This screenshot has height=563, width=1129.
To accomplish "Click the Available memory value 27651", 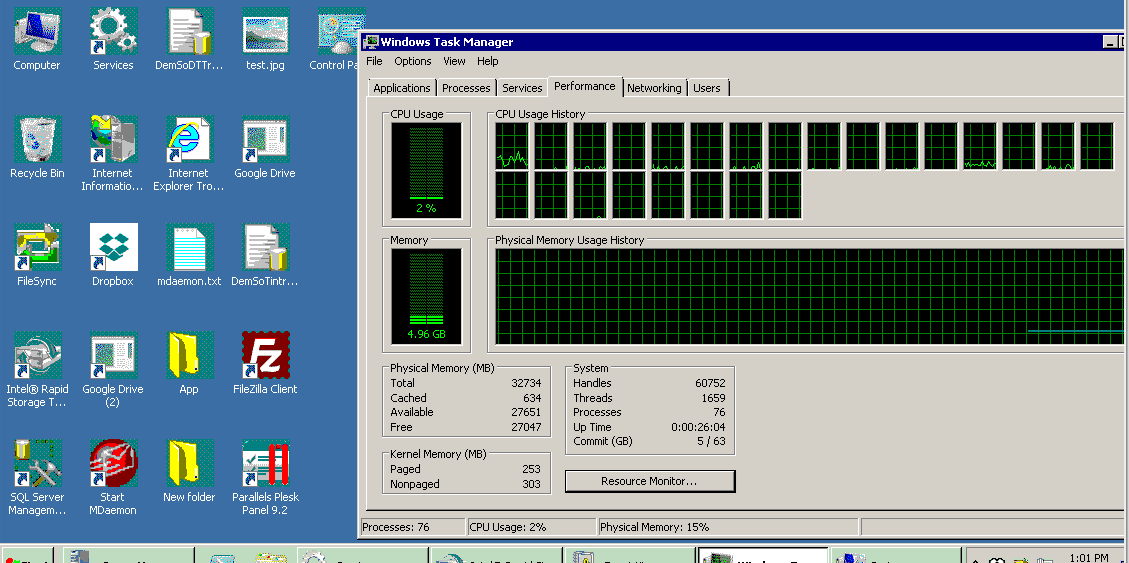I will pyautogui.click(x=526, y=413).
